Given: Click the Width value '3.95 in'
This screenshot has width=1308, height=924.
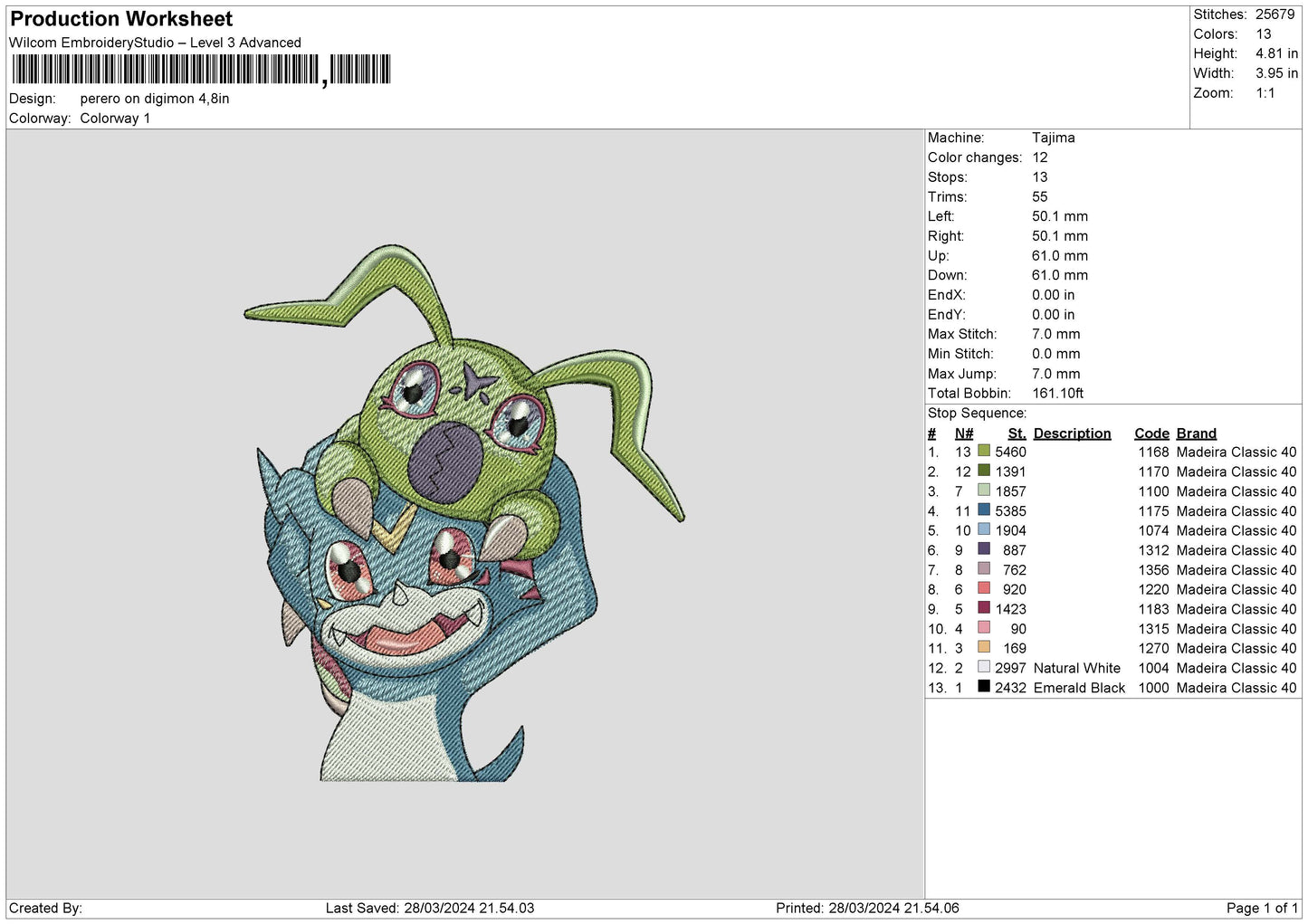Looking at the screenshot, I should (1276, 73).
